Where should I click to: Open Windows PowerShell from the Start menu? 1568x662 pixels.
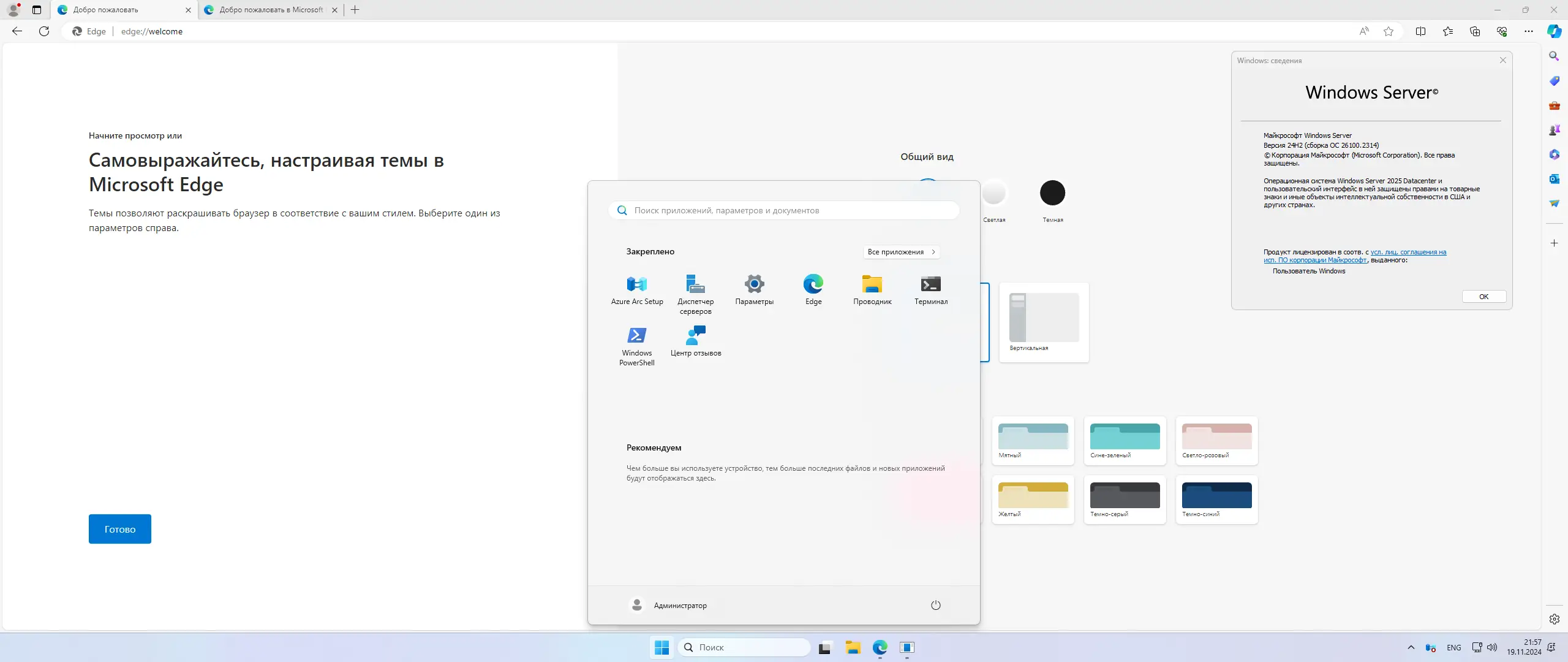(x=636, y=343)
